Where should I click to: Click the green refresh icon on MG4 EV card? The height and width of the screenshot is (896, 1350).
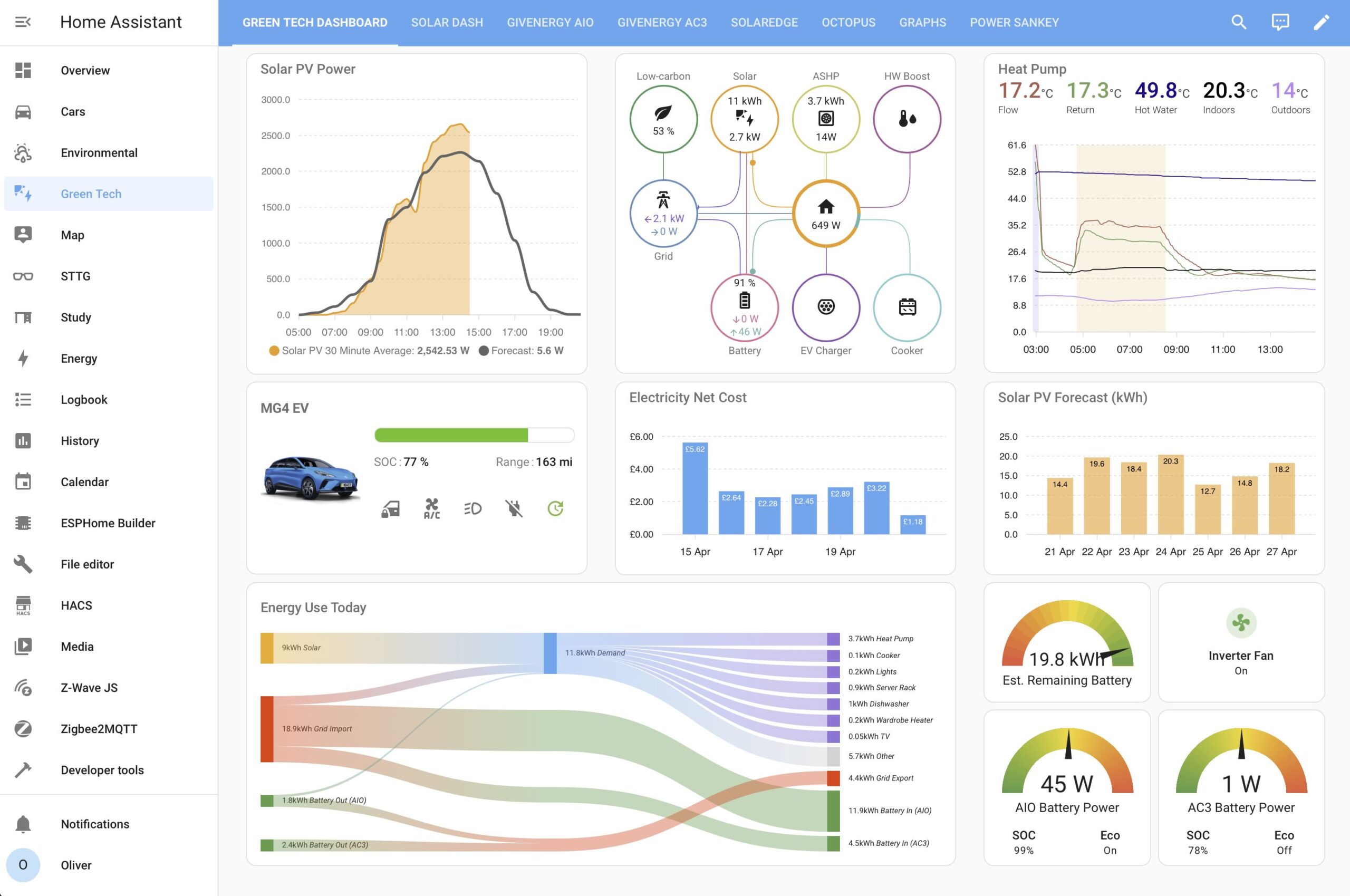[x=555, y=508]
